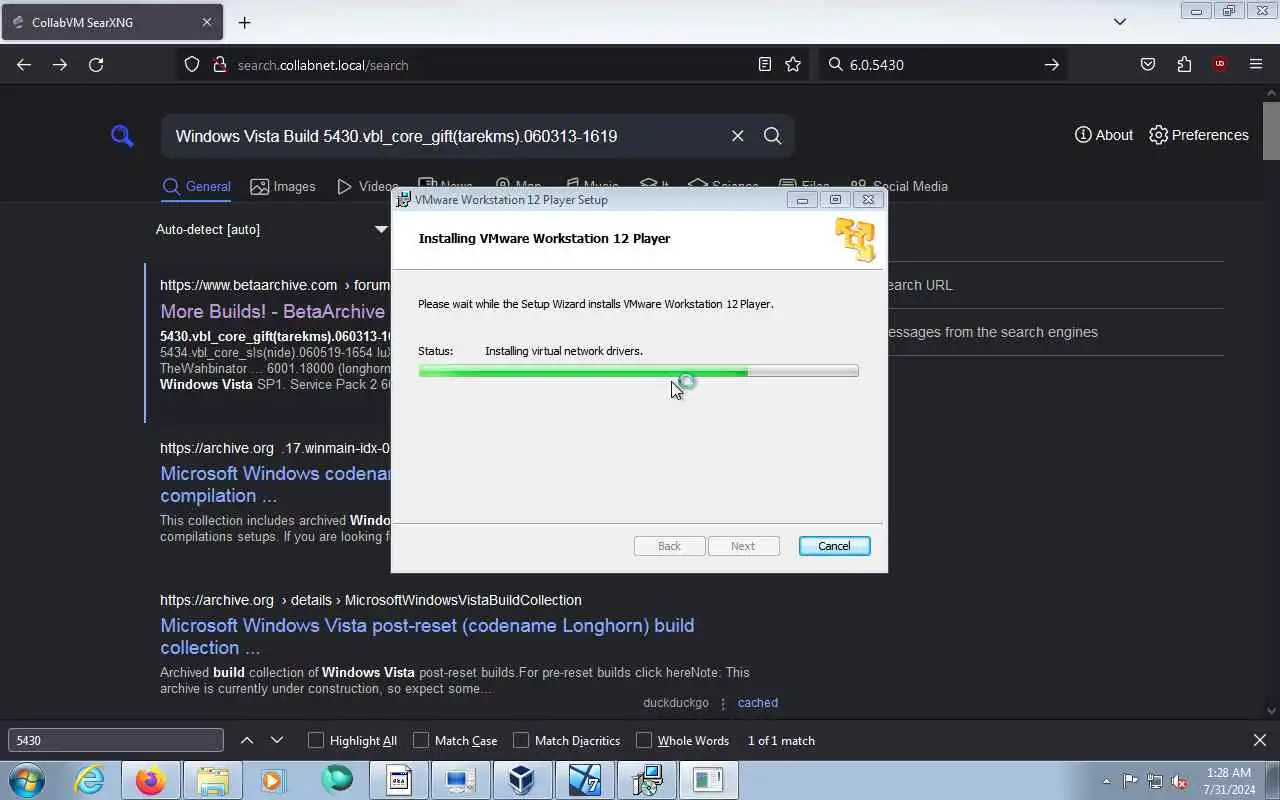Select the Videos search tab

tap(367, 186)
